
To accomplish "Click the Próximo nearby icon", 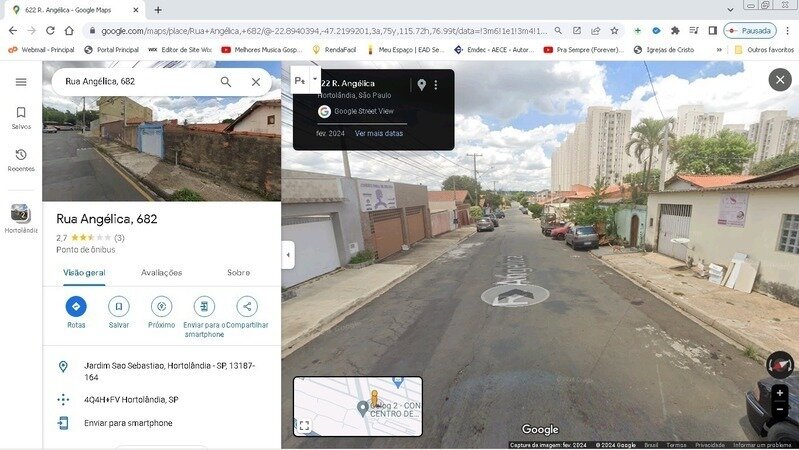I will click(161, 307).
